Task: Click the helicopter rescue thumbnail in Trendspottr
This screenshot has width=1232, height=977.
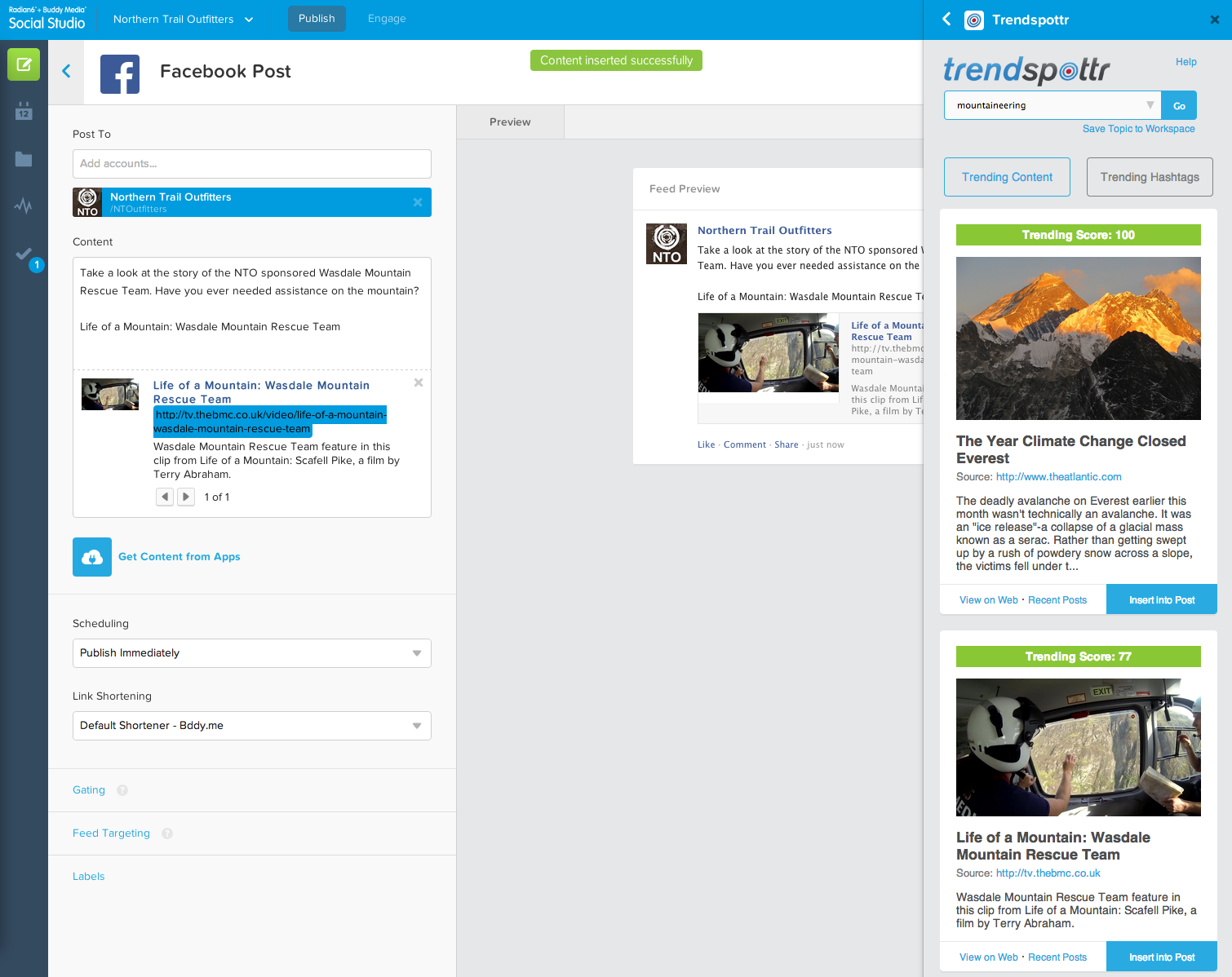Action: [1079, 747]
